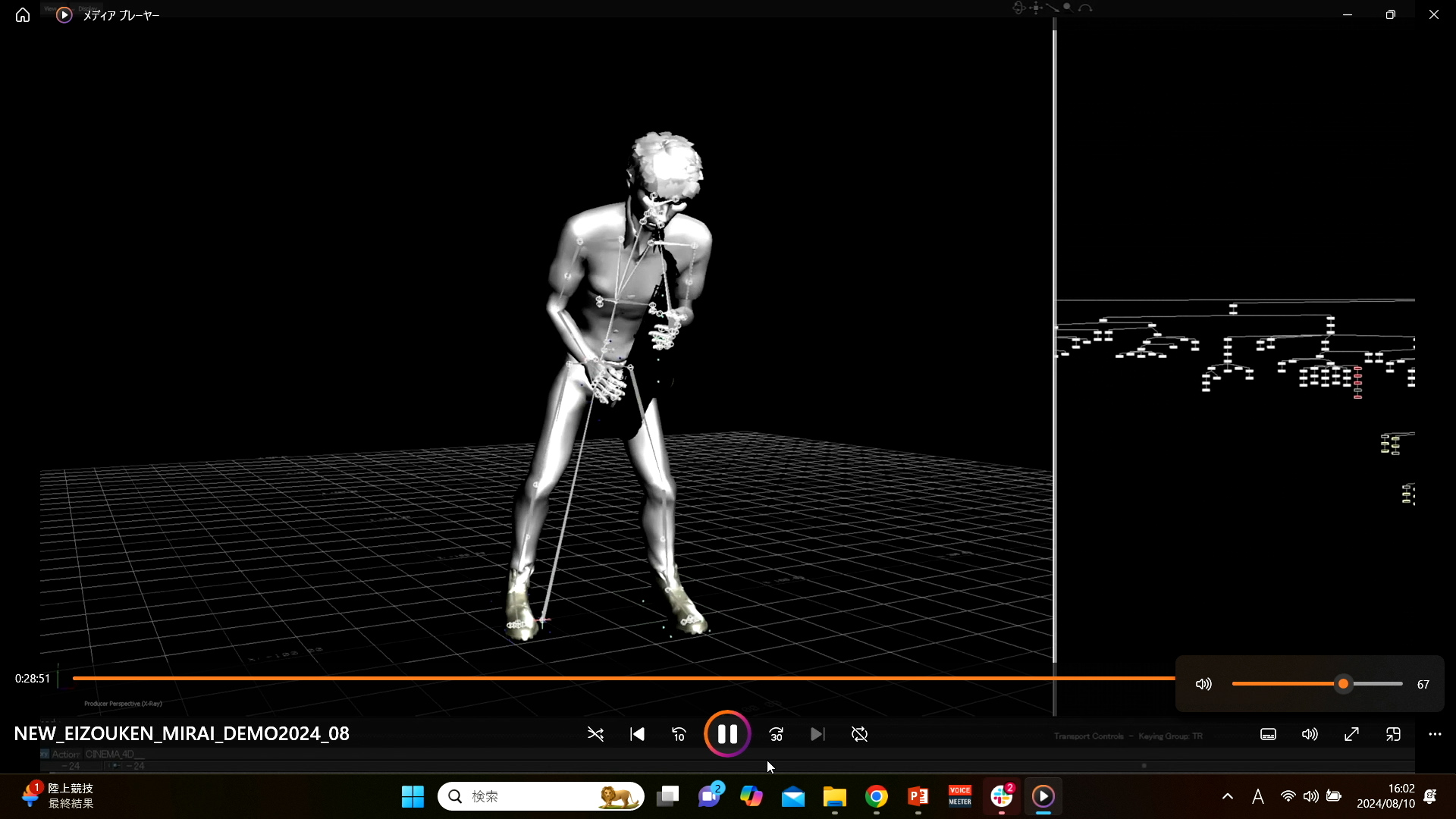1456x819 pixels.
Task: Click the volume slider track
Action: point(1289,684)
